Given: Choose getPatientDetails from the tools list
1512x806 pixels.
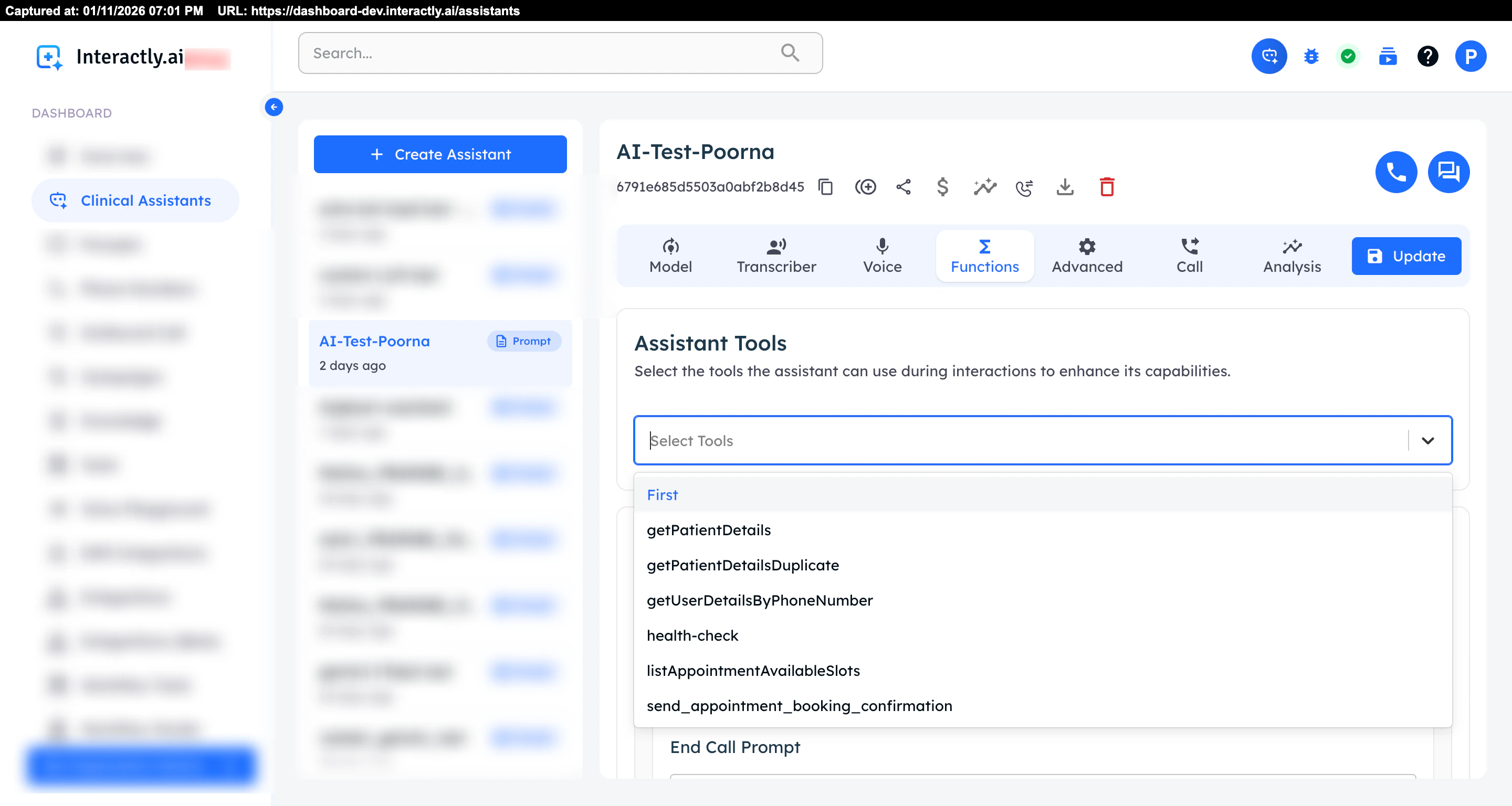Looking at the screenshot, I should click(x=708, y=529).
